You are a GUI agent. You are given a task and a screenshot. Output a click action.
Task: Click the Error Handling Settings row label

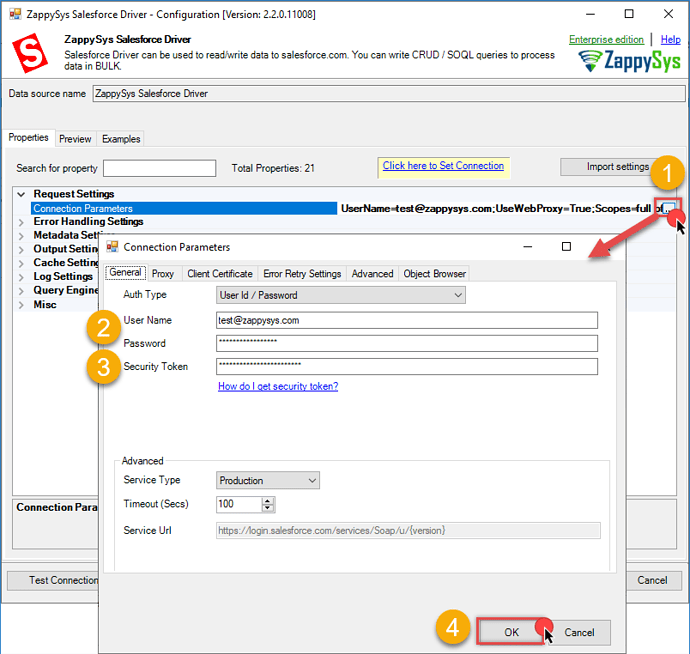click(x=88, y=221)
